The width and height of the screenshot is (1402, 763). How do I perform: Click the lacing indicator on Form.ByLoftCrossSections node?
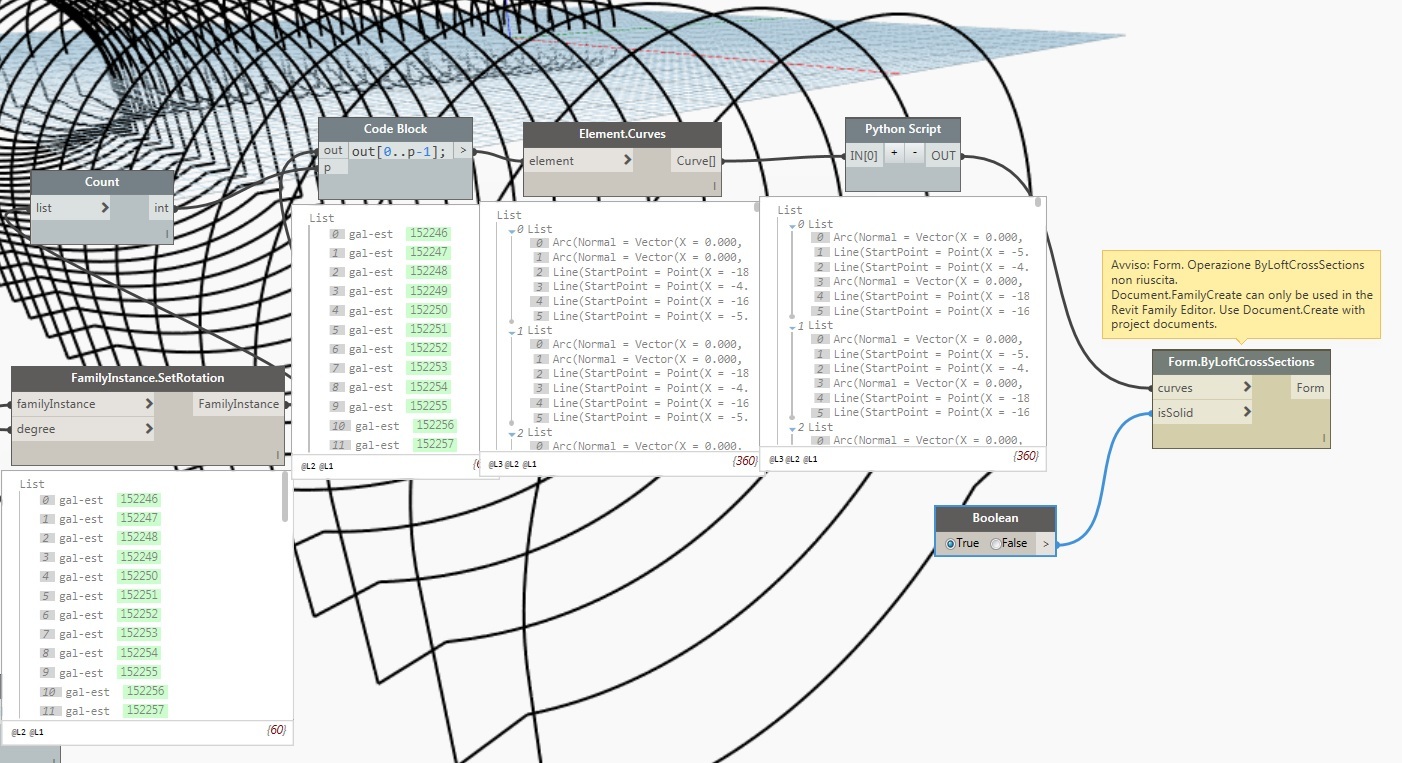click(1323, 438)
